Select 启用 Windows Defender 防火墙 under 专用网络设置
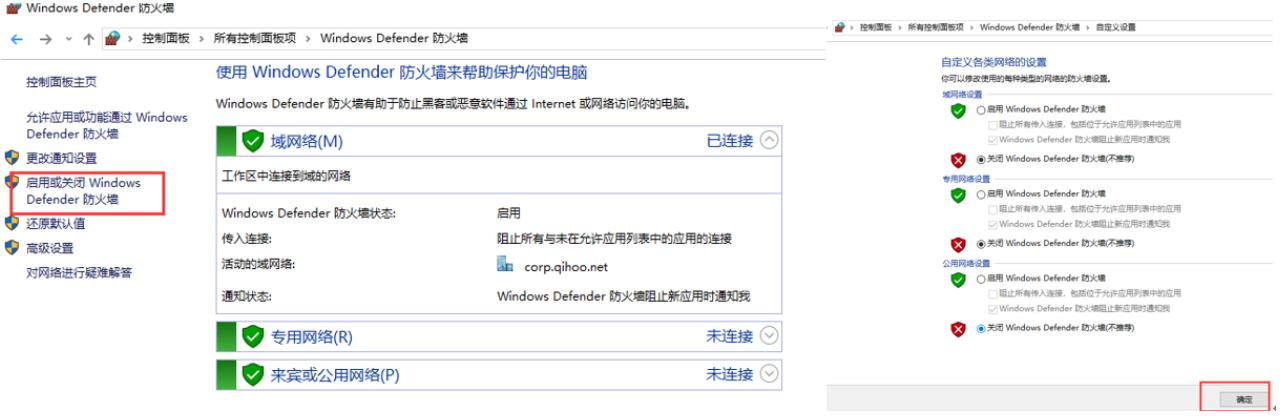This screenshot has width=1285, height=419. [981, 194]
